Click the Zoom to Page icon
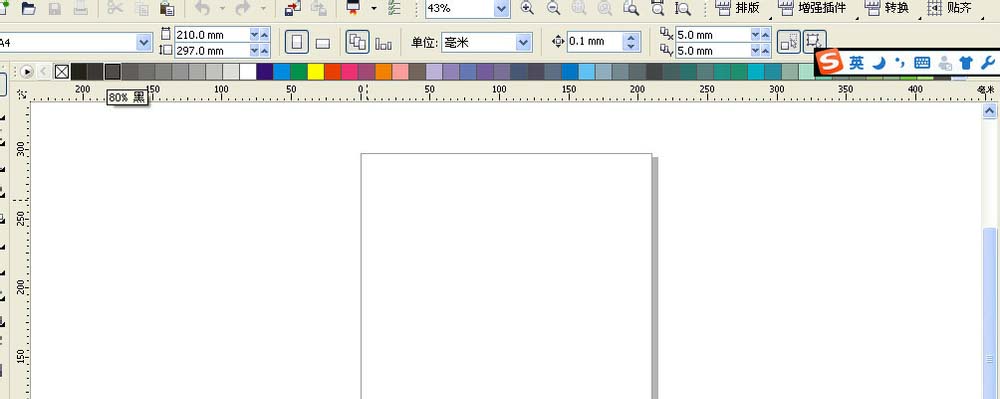This screenshot has width=1000, height=399. pyautogui.click(x=631, y=8)
